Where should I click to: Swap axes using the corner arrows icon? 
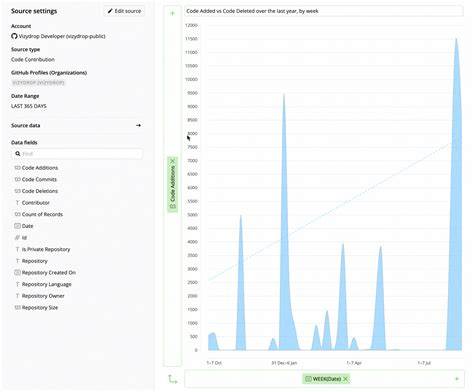[173, 379]
